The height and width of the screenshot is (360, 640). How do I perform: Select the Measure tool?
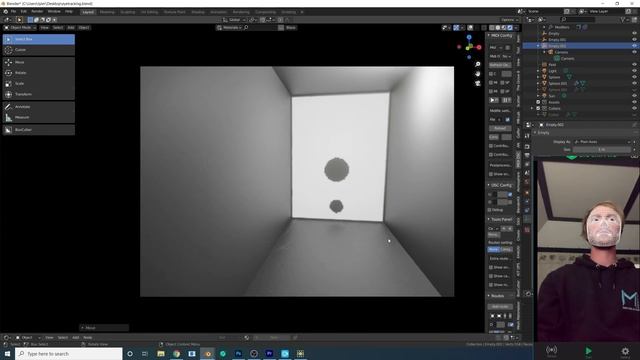point(38,117)
